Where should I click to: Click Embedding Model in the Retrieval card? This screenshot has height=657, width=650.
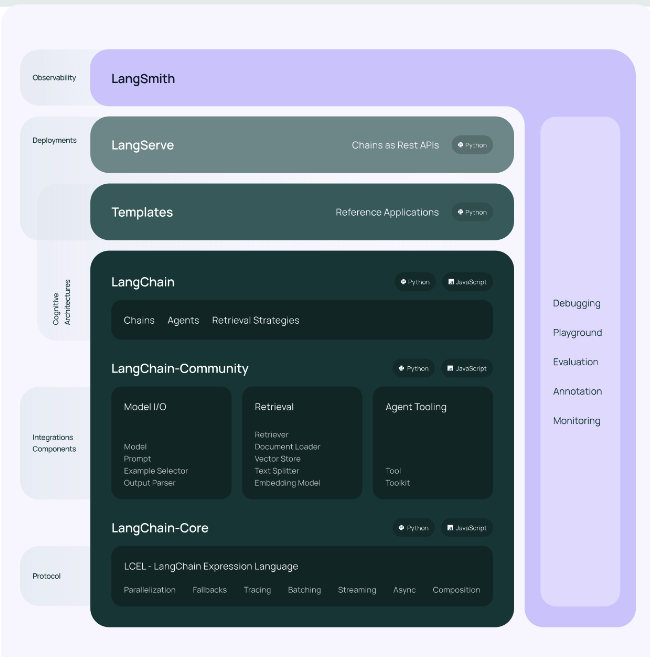[287, 483]
